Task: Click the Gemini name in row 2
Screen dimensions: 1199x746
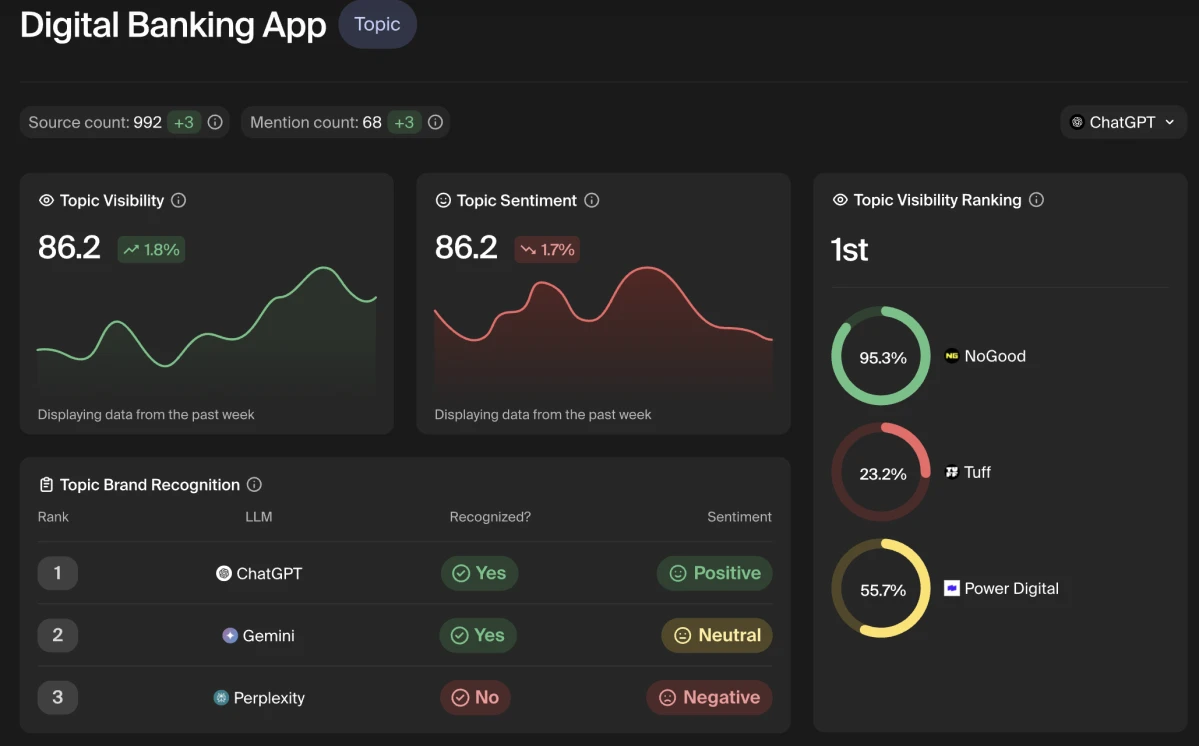Action: coord(268,635)
